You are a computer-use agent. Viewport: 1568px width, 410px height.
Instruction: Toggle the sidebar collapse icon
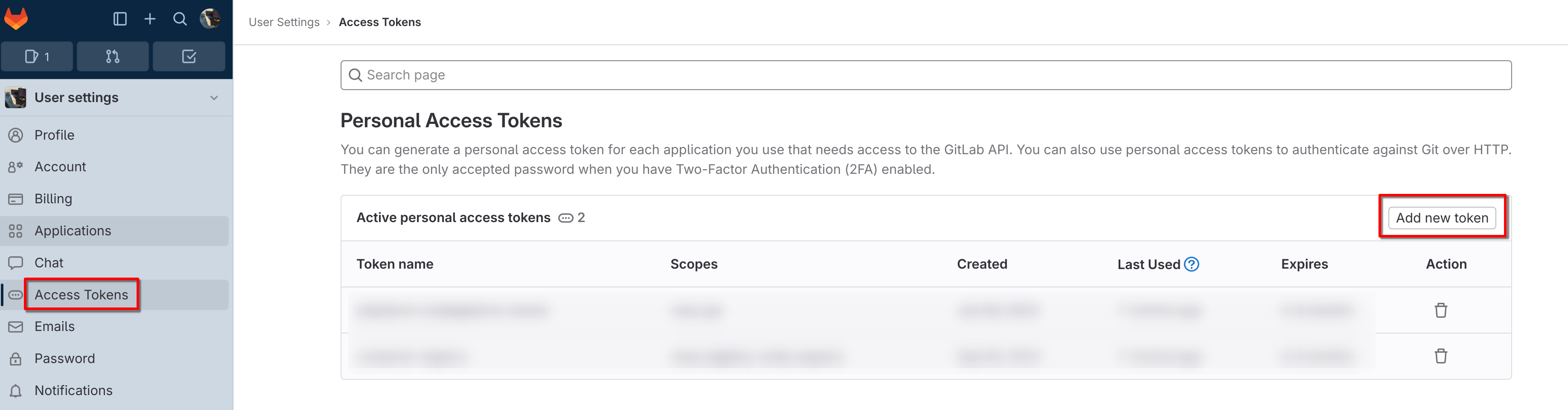coord(120,19)
